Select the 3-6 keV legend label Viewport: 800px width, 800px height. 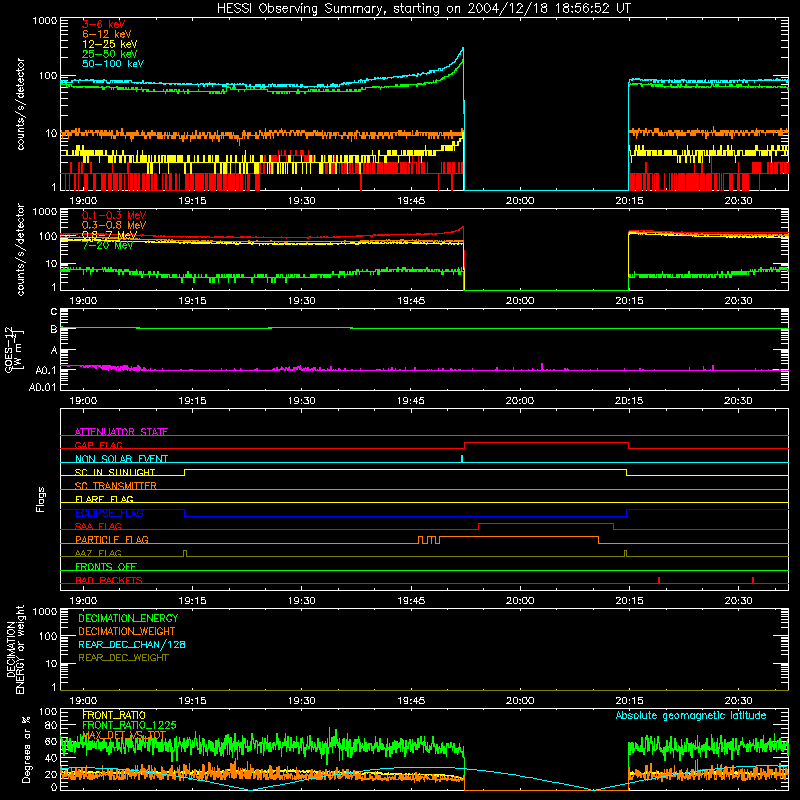[x=103, y=24]
